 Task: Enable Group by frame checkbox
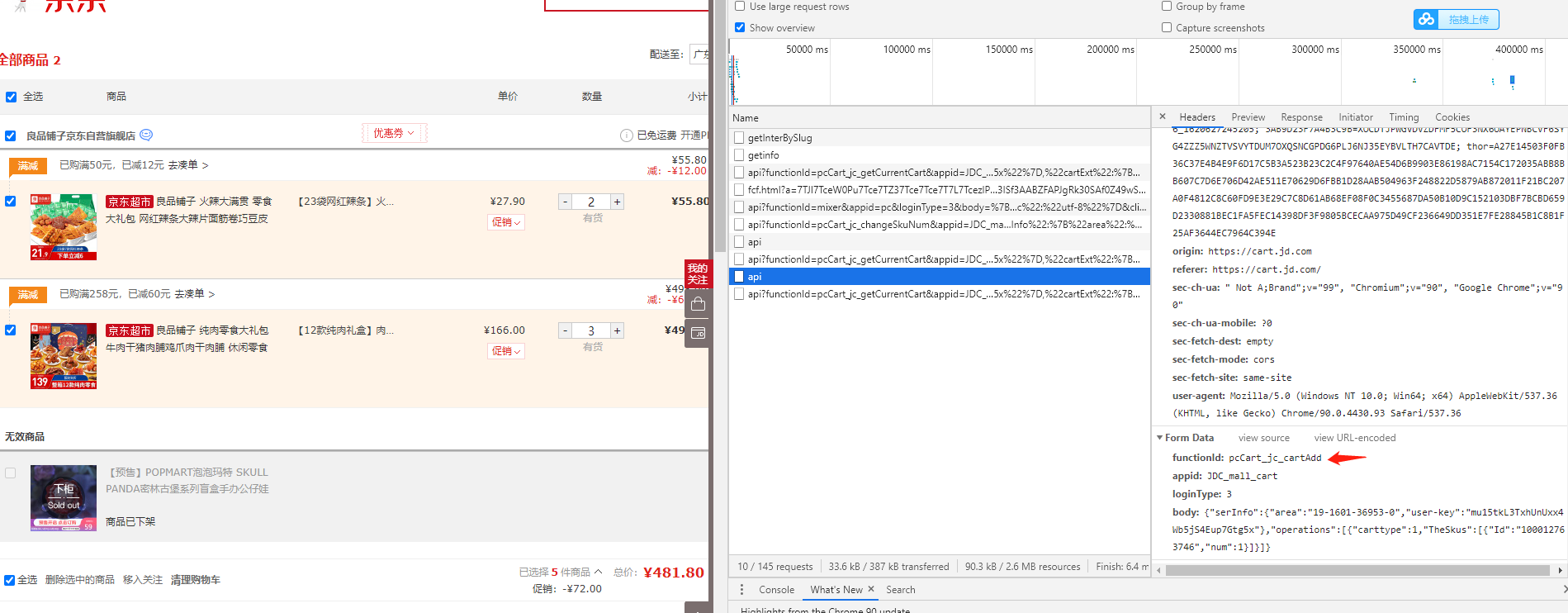1167,7
